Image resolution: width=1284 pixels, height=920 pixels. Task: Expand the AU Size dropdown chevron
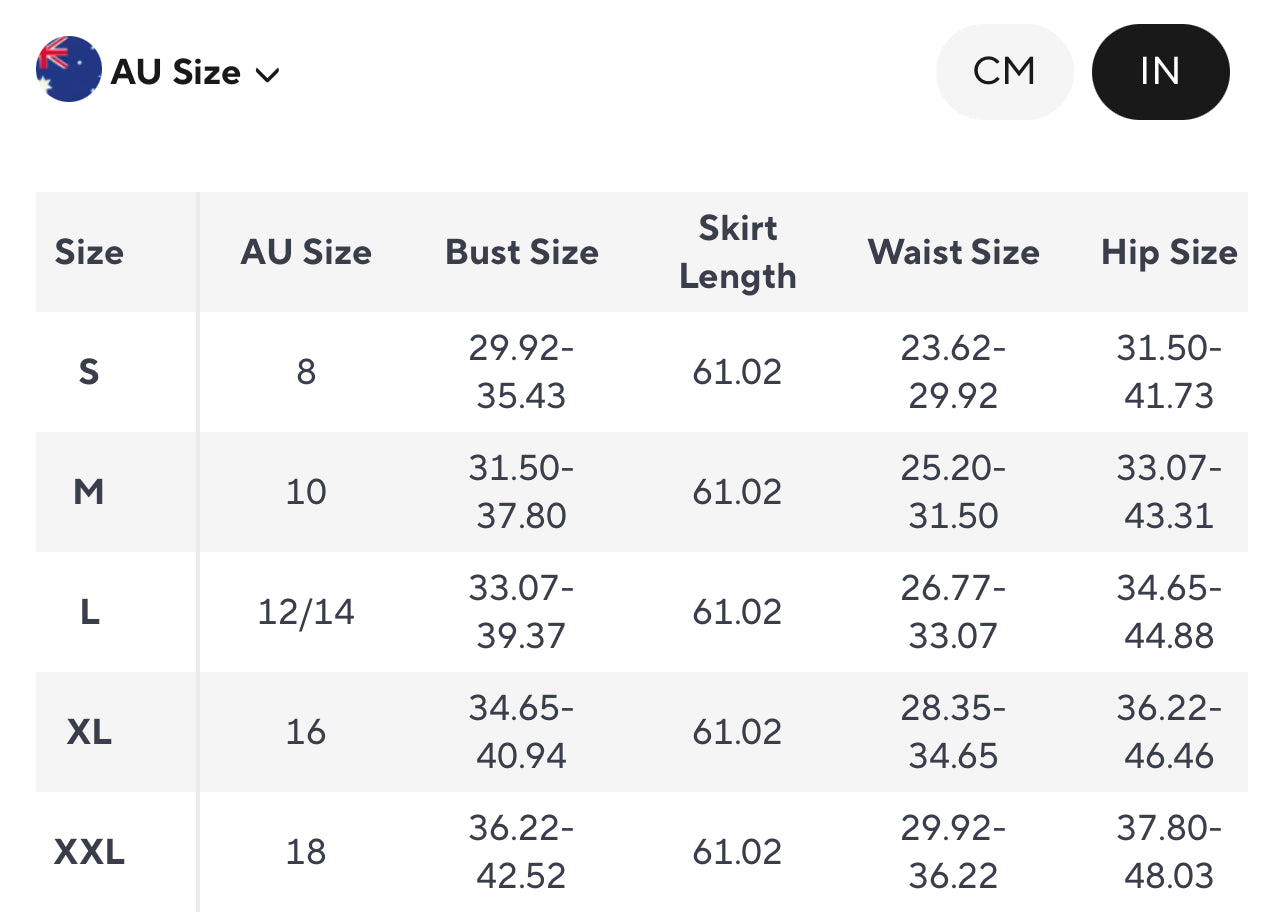pyautogui.click(x=267, y=74)
